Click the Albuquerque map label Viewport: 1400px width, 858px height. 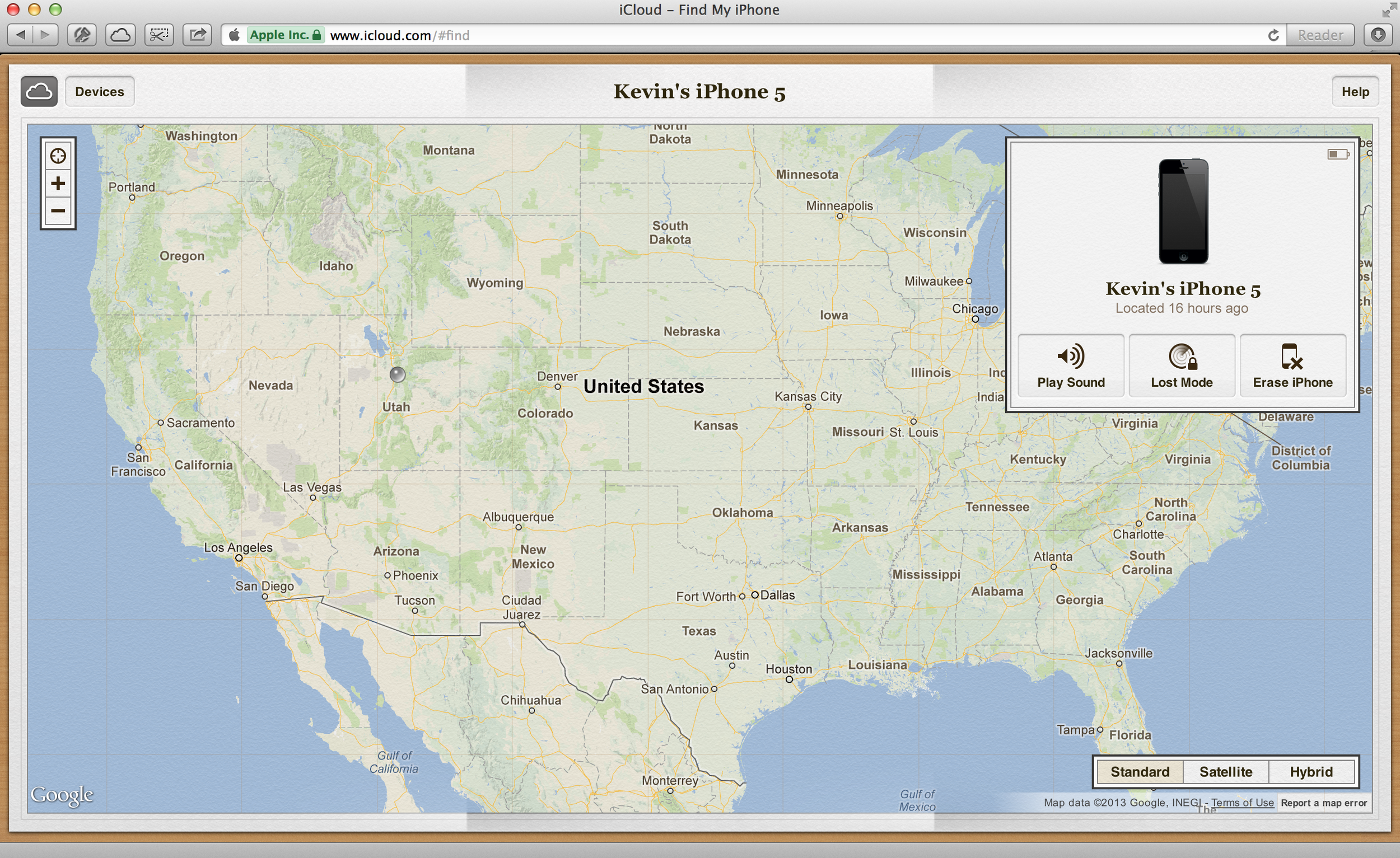pos(517,517)
